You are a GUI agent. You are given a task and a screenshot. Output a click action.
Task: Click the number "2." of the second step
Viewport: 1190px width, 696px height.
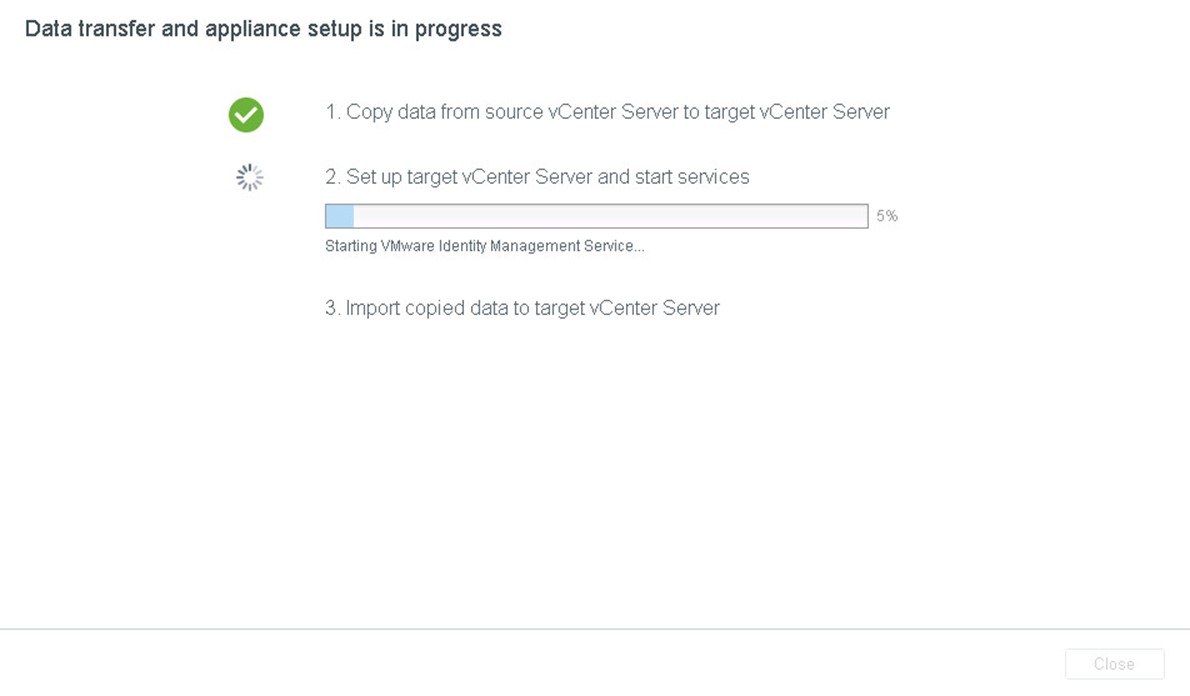333,177
